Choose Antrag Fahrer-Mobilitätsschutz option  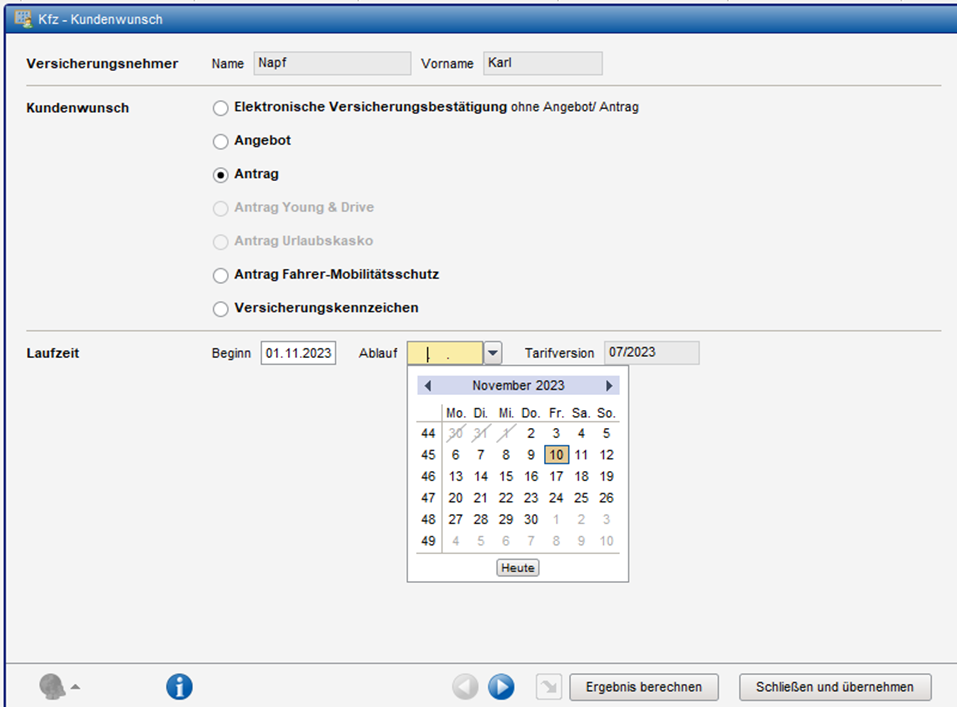pos(220,275)
